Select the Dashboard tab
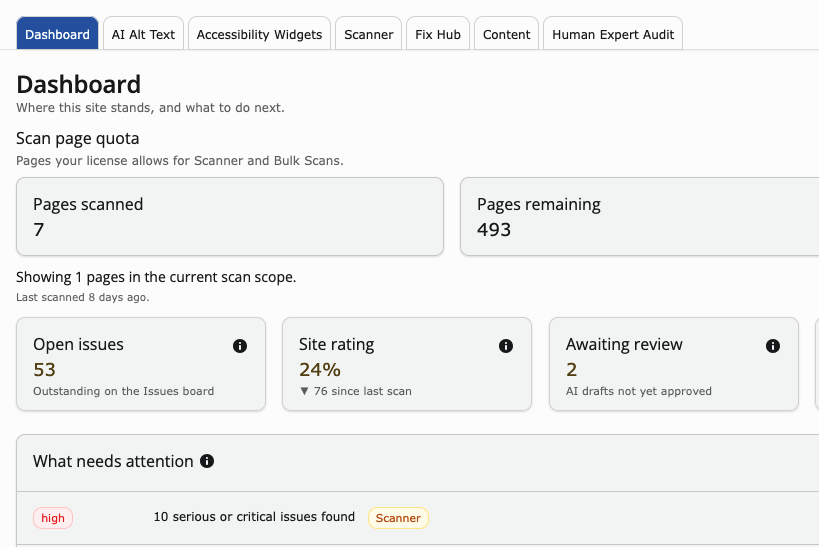The width and height of the screenshot is (819, 547). [x=57, y=33]
